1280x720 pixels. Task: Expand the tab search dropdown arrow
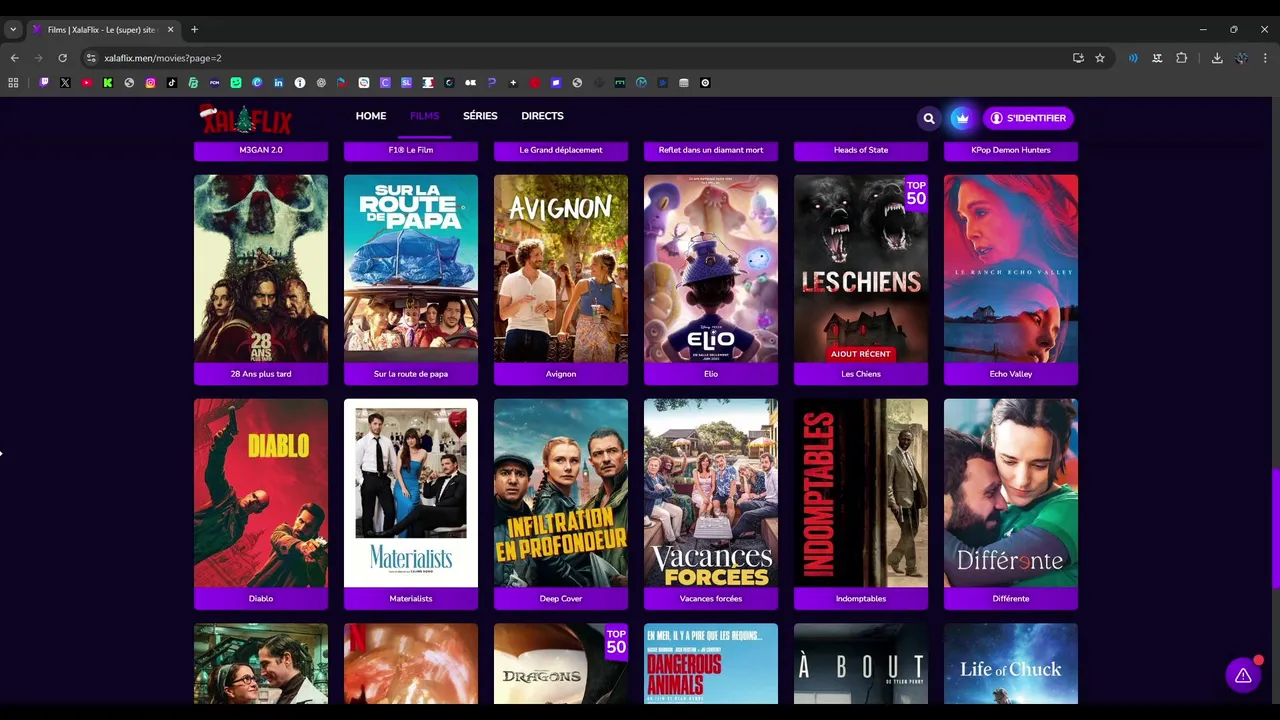click(x=13, y=29)
